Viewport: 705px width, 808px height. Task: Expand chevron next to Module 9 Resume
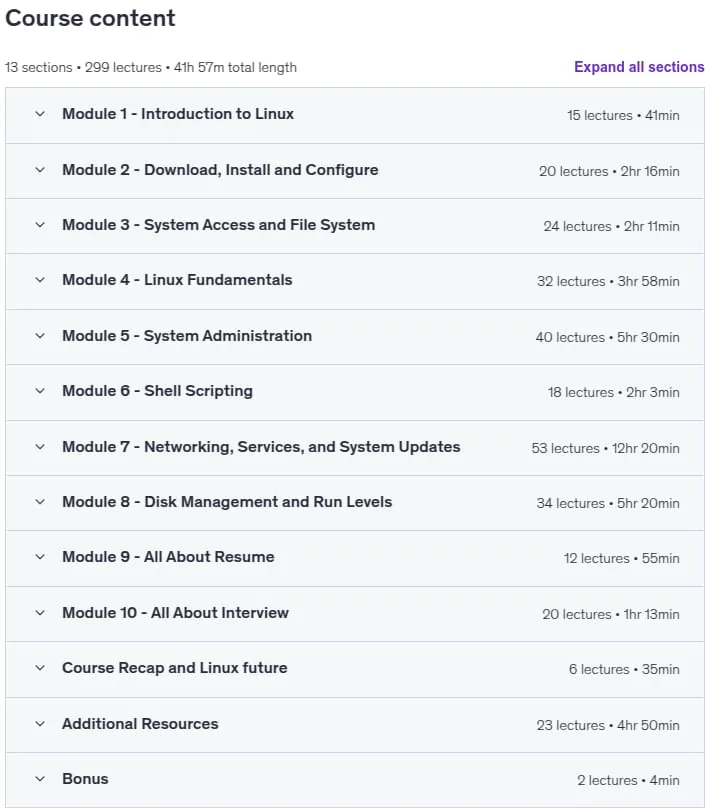click(40, 557)
